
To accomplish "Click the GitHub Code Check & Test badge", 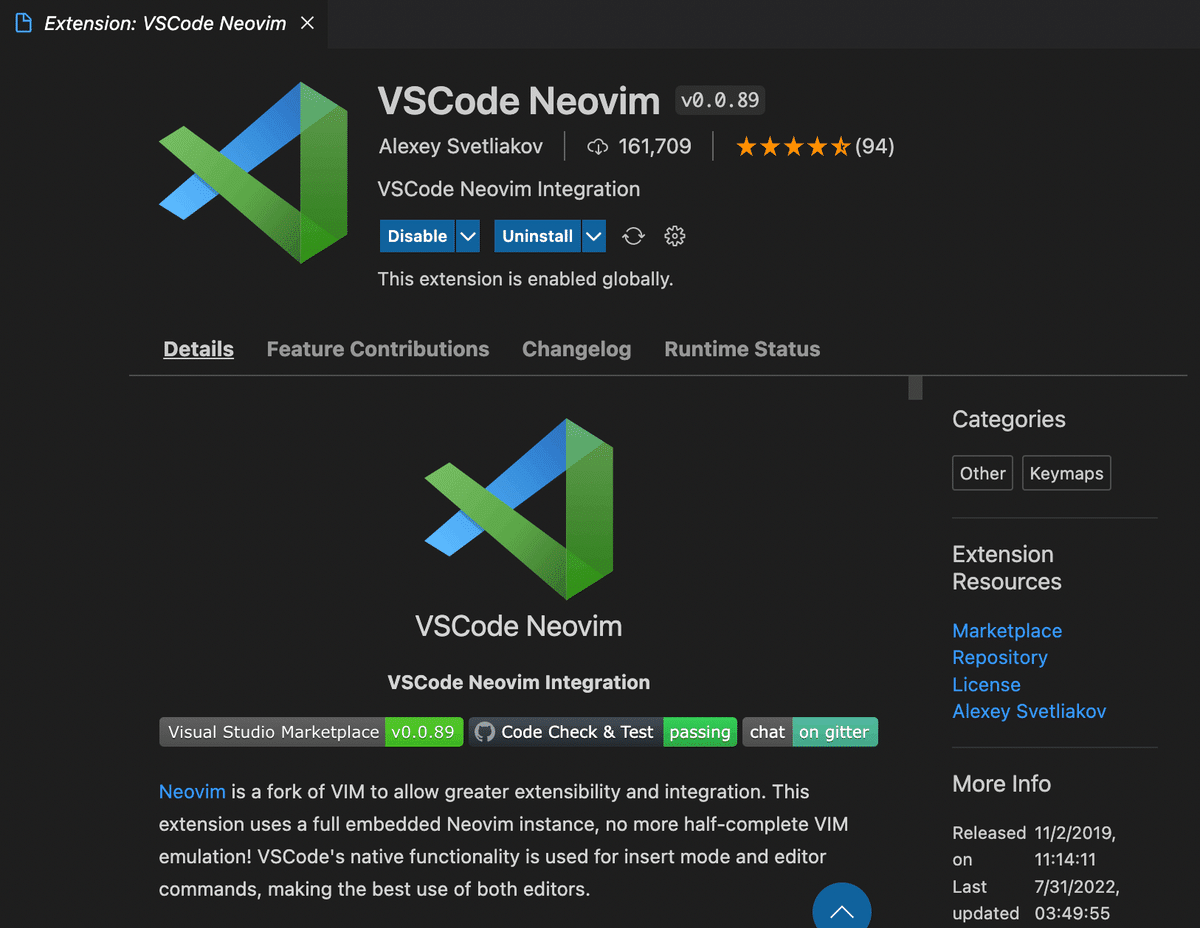I will pyautogui.click(x=603, y=732).
